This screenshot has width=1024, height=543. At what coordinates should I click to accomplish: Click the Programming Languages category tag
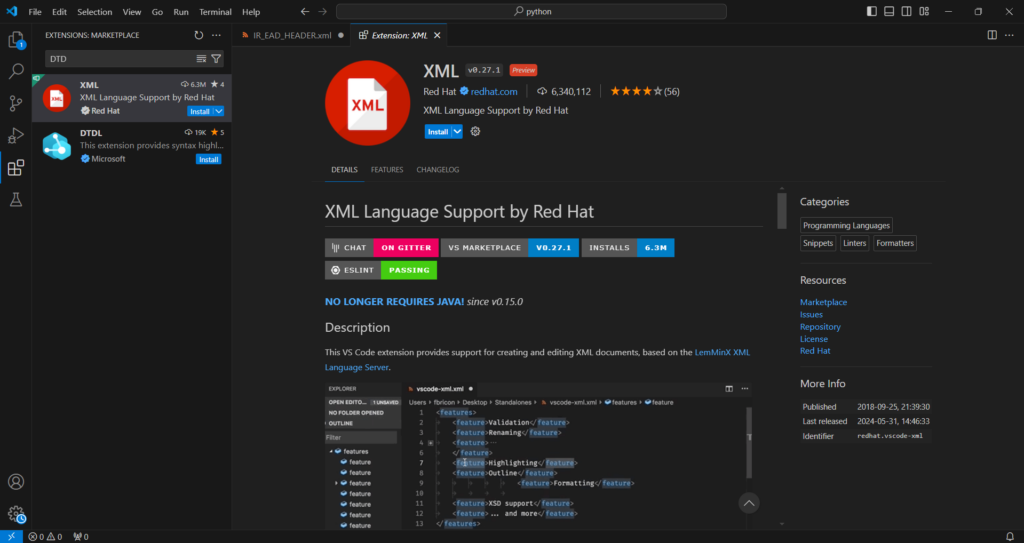[x=846, y=225]
